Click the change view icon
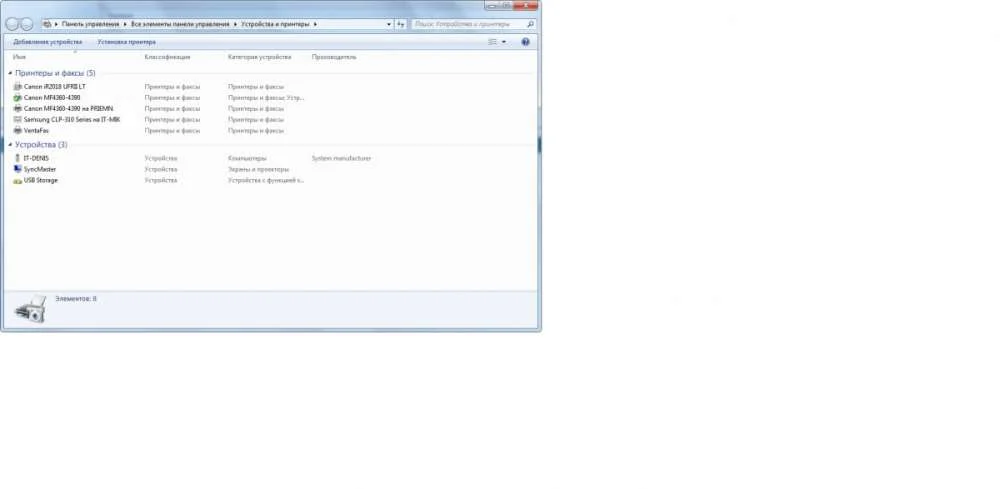The width and height of the screenshot is (1000, 489). tap(492, 42)
